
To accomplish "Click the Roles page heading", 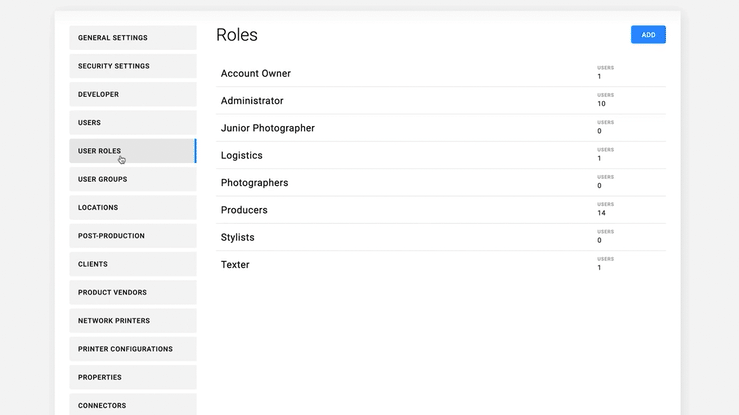I will (x=237, y=35).
